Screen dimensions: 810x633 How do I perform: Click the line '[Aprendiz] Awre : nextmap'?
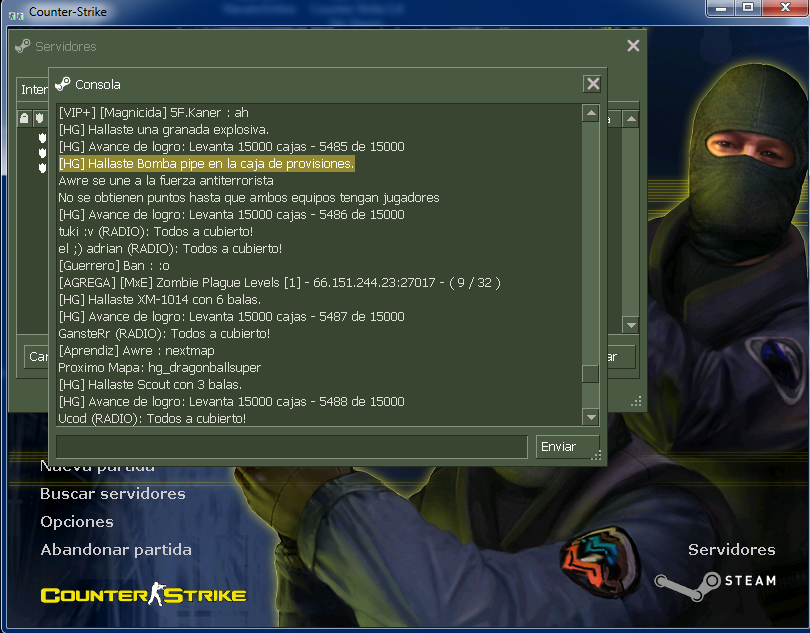pyautogui.click(x=136, y=350)
